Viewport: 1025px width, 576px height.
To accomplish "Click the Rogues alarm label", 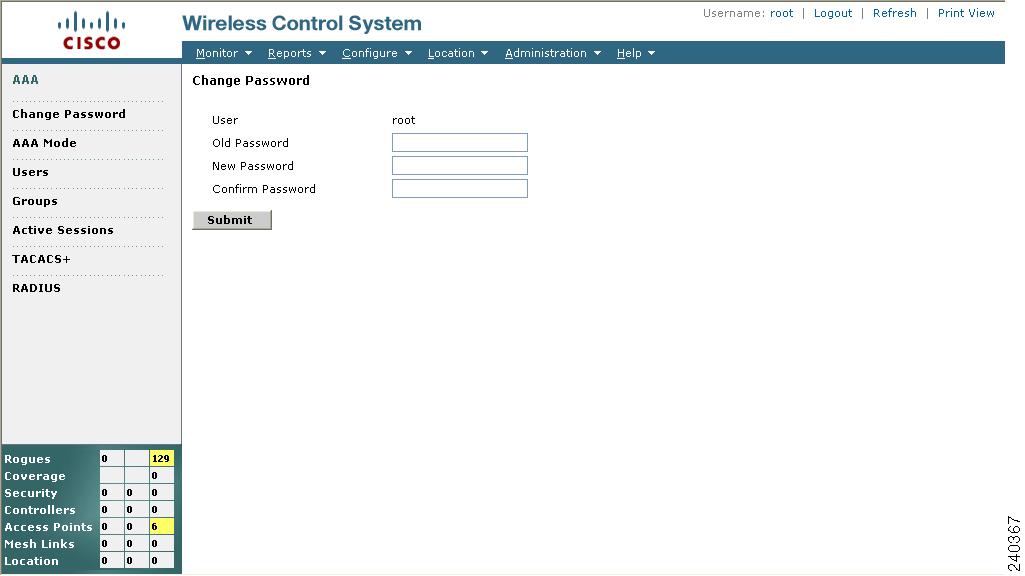I will [27, 459].
